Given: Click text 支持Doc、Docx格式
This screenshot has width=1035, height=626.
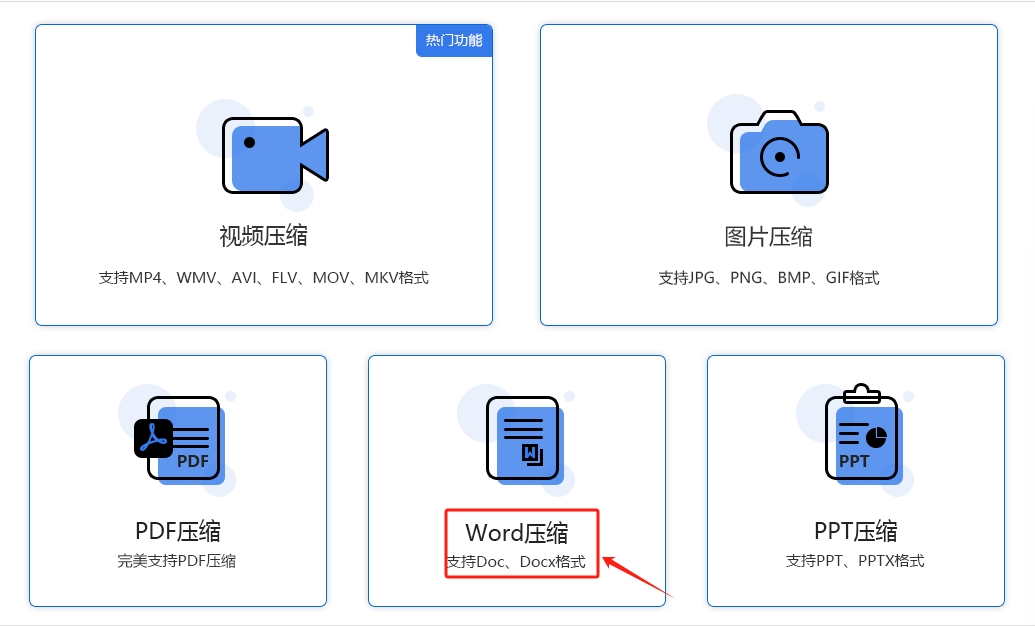Looking at the screenshot, I should pos(516,562).
